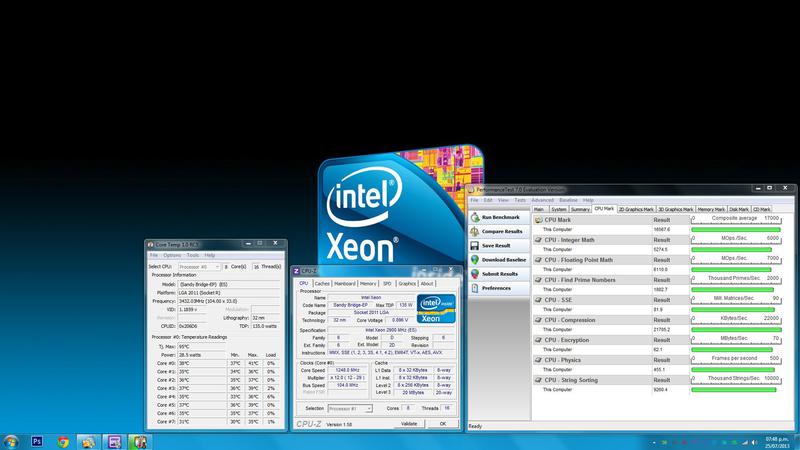Click the CPU - Encryption chip icon
Viewport: 800px width, 450px height.
[538, 340]
